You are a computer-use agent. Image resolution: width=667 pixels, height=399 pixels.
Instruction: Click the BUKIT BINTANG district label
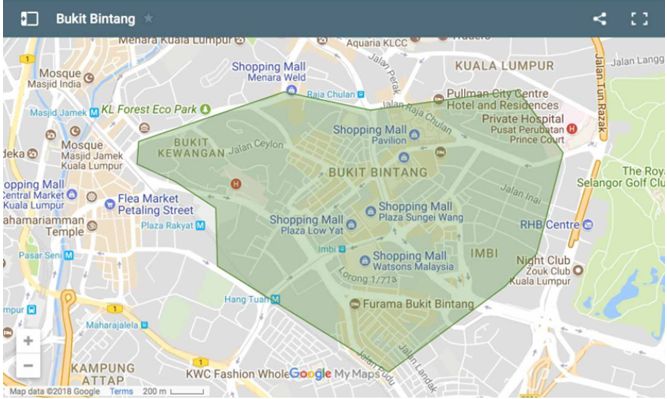pos(378,172)
